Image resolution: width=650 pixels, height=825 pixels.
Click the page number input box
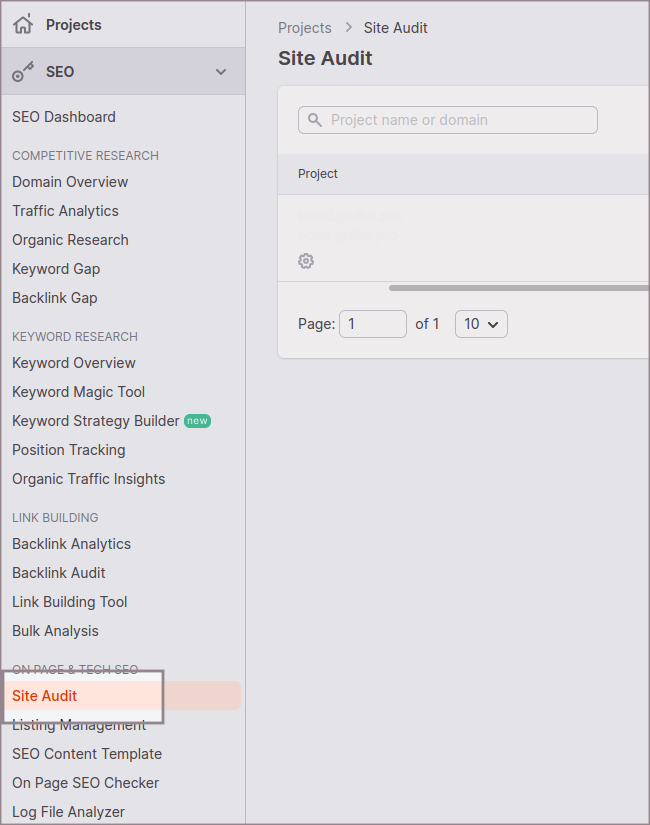[372, 324]
